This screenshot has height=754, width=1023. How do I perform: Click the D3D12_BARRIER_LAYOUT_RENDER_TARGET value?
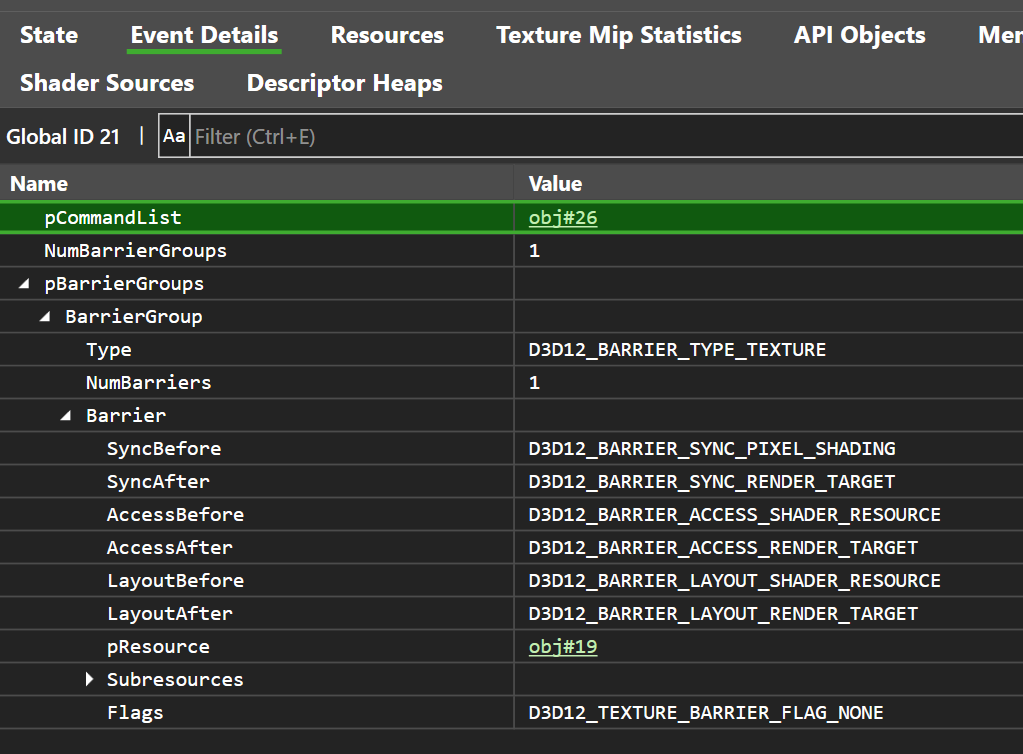(x=723, y=614)
